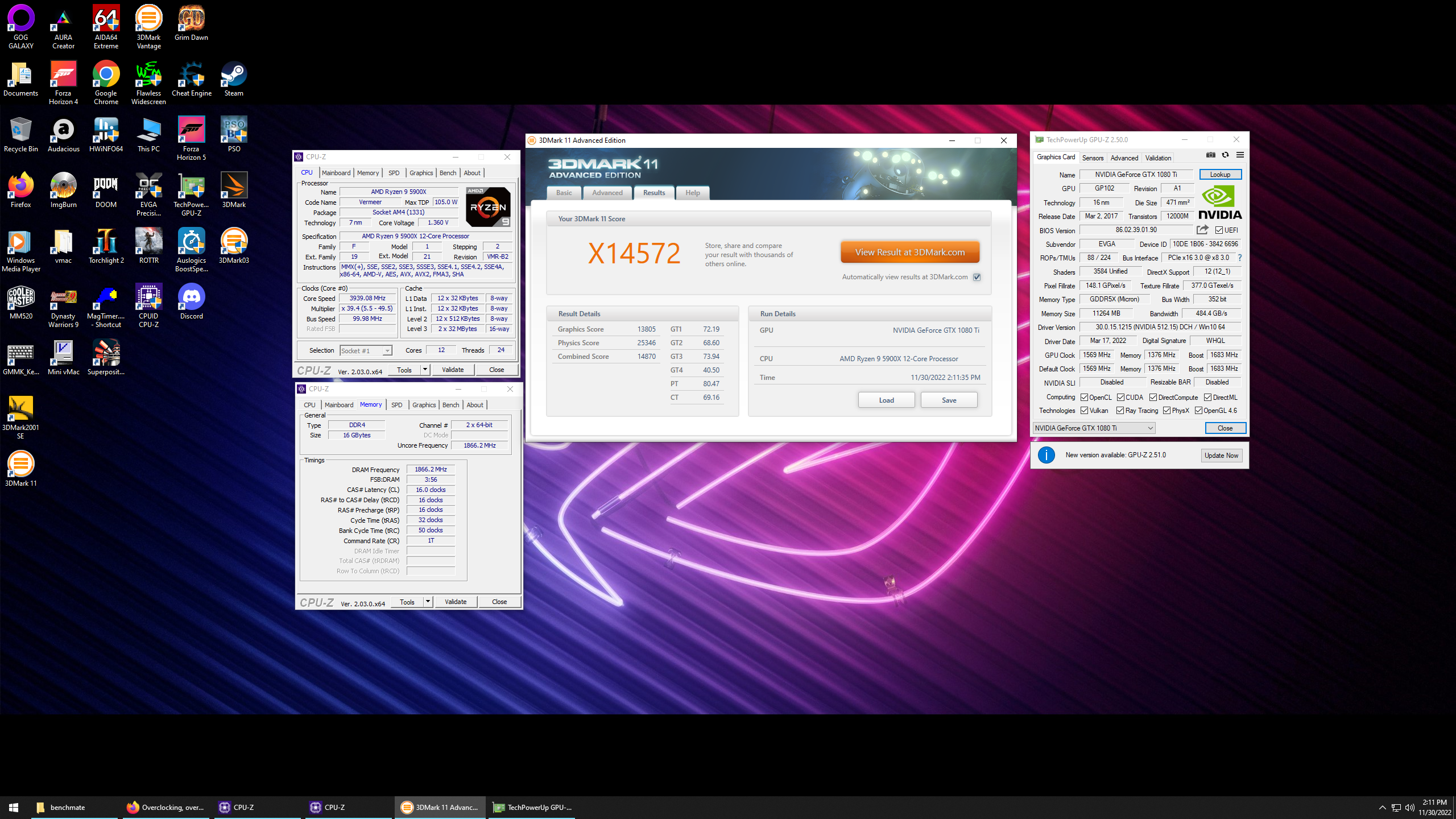Open GPU-Z hamburger menu icon

pos(1240,155)
